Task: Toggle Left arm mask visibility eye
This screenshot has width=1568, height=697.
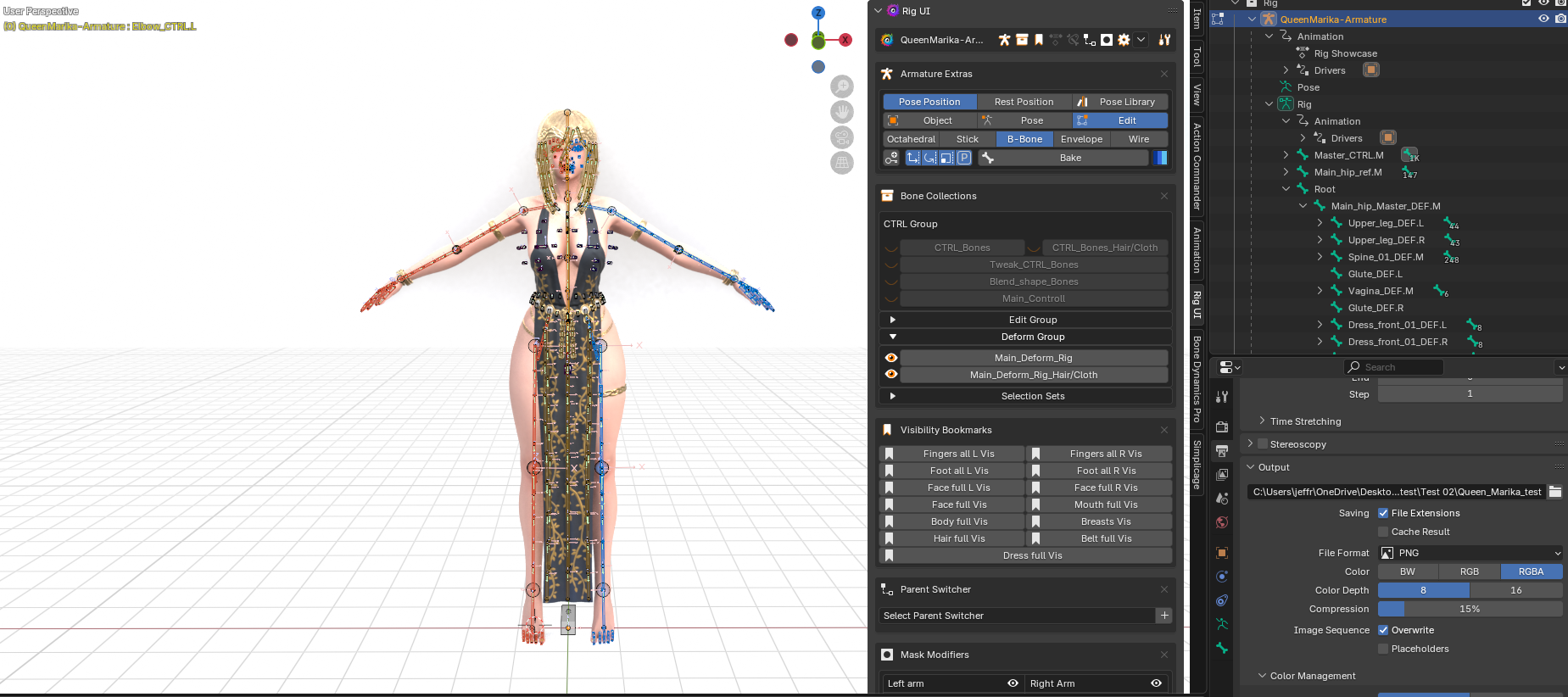Action: [x=1013, y=683]
